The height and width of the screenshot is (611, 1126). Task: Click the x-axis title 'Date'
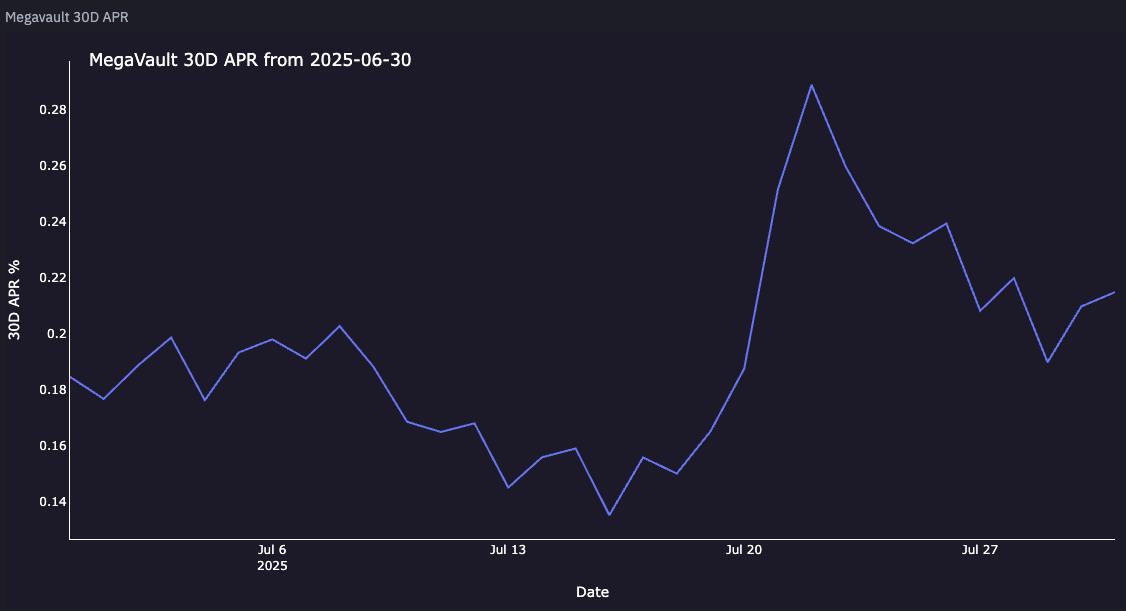point(592,592)
